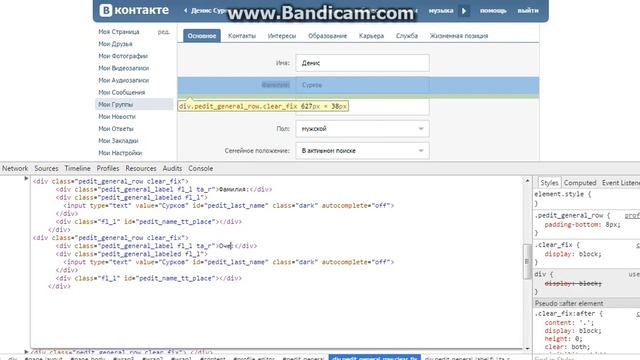Open the DevTools Timeline tab
This screenshot has width=640, height=360.
(78, 168)
